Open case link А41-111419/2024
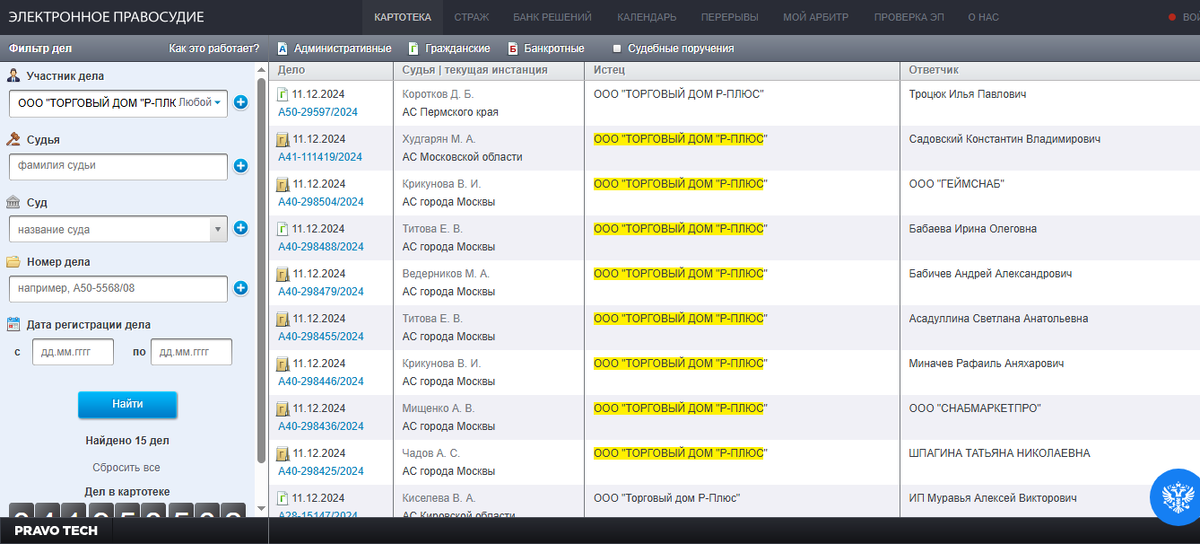 click(320, 157)
